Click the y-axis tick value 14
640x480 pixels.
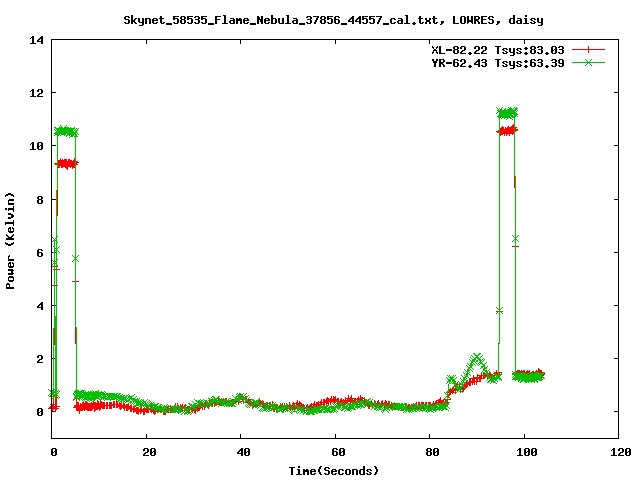[36, 40]
